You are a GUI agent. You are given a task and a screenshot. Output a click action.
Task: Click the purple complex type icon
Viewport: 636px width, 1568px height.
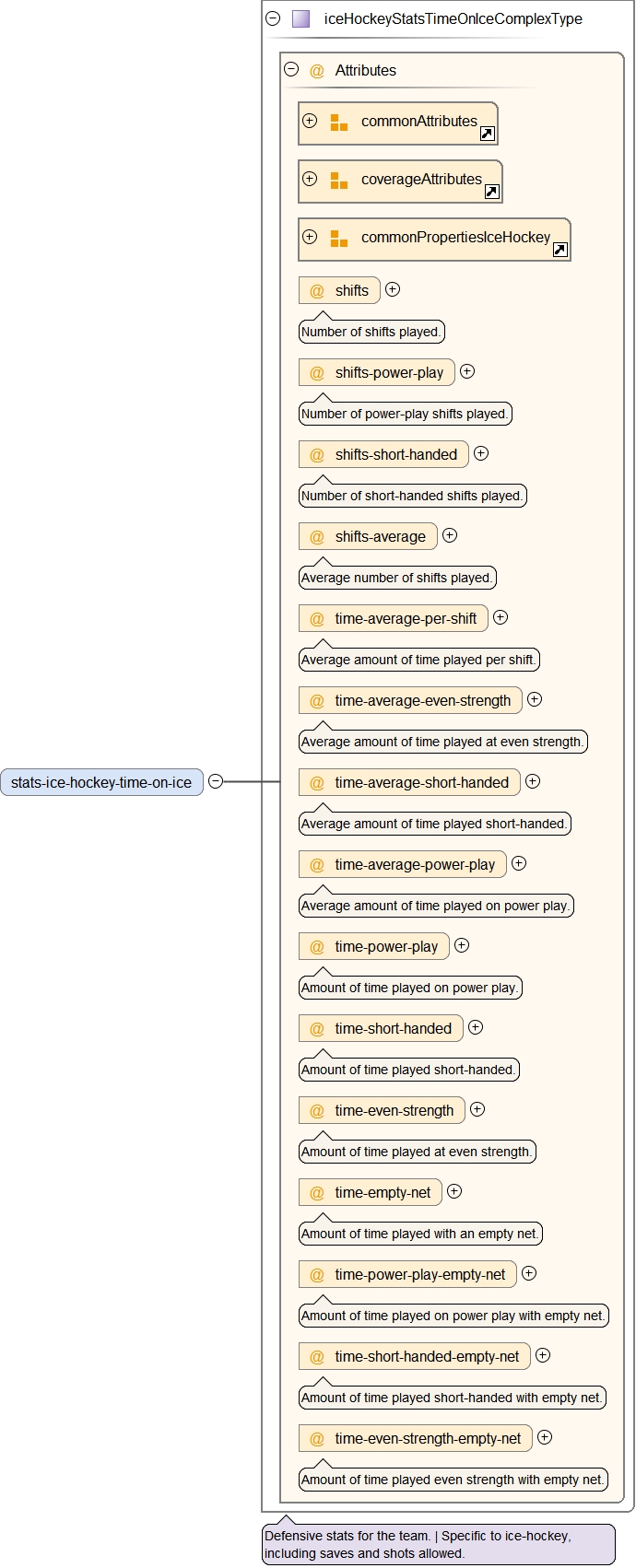tap(300, 18)
